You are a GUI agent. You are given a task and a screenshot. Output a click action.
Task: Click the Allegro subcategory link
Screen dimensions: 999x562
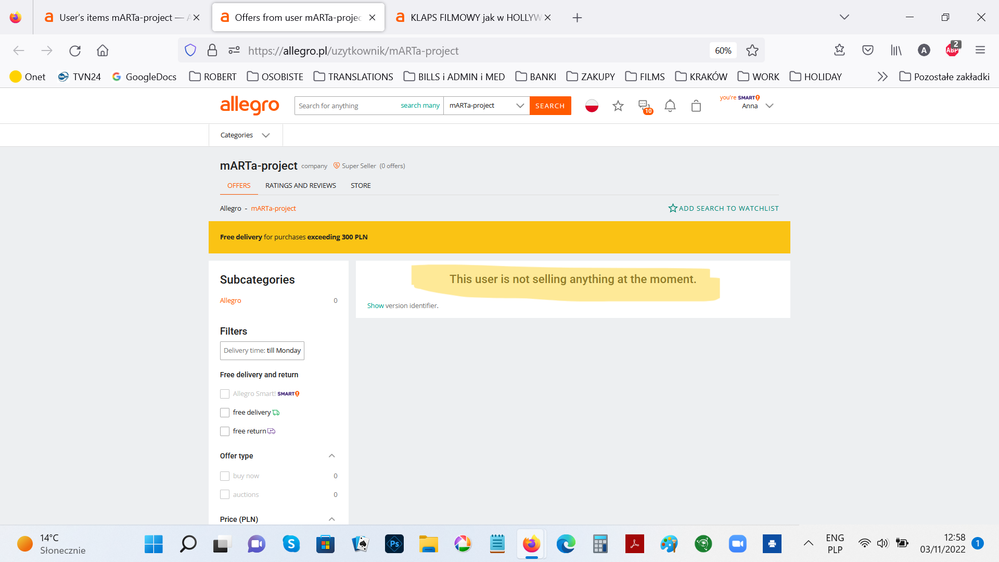[231, 301]
